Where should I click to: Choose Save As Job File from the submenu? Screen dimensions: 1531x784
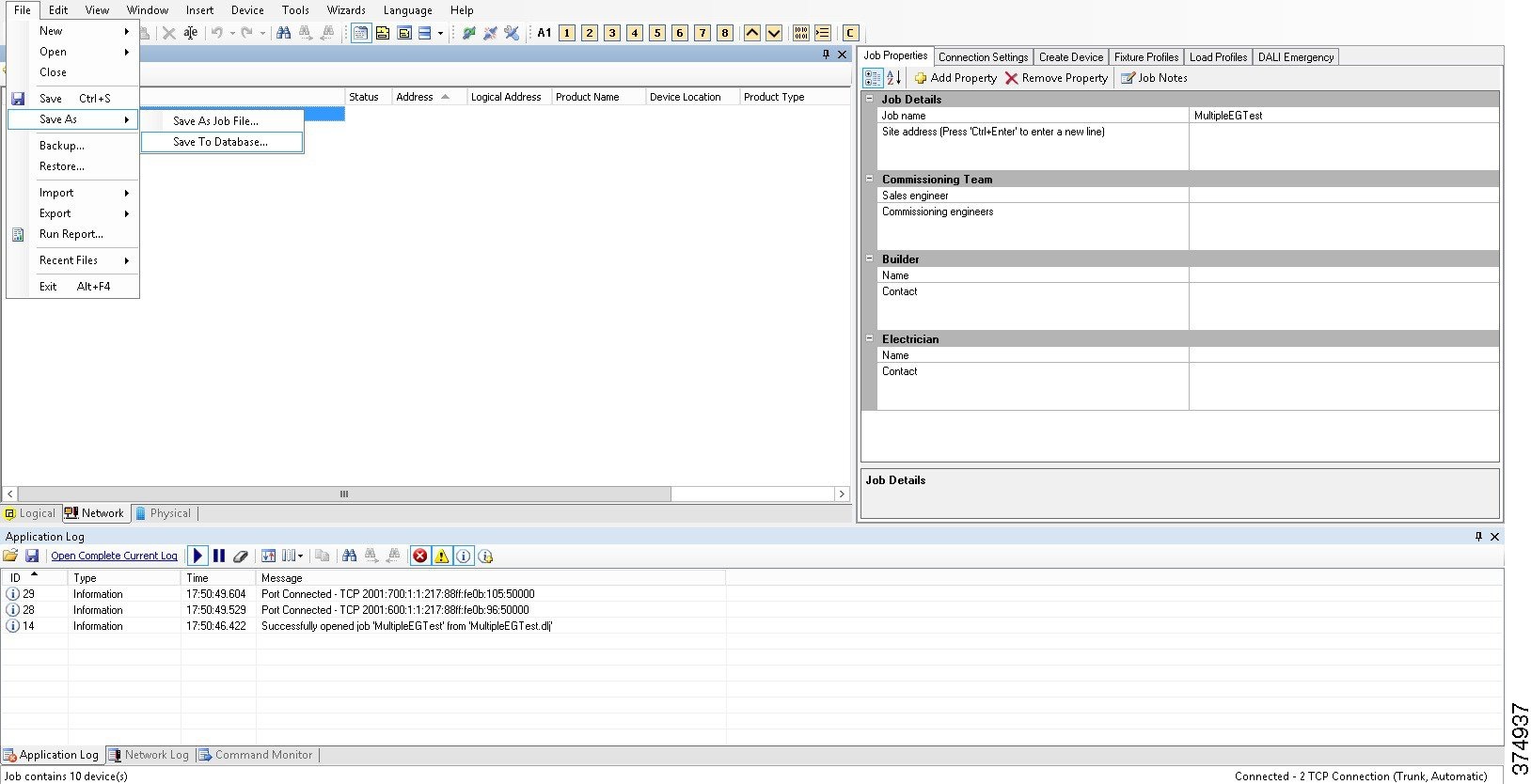[222, 121]
